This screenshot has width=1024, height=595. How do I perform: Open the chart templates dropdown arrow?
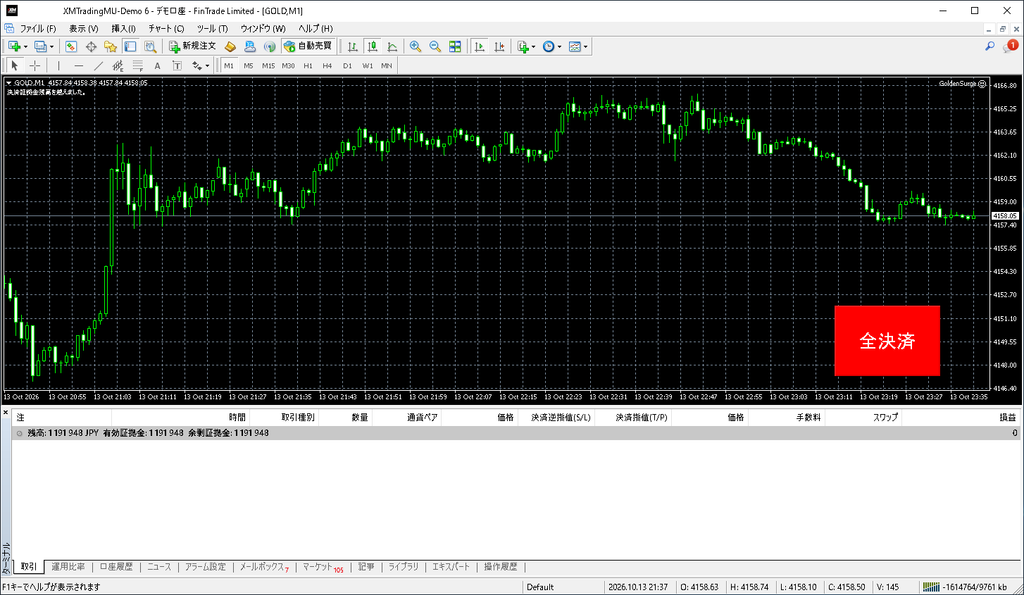pyautogui.click(x=586, y=47)
